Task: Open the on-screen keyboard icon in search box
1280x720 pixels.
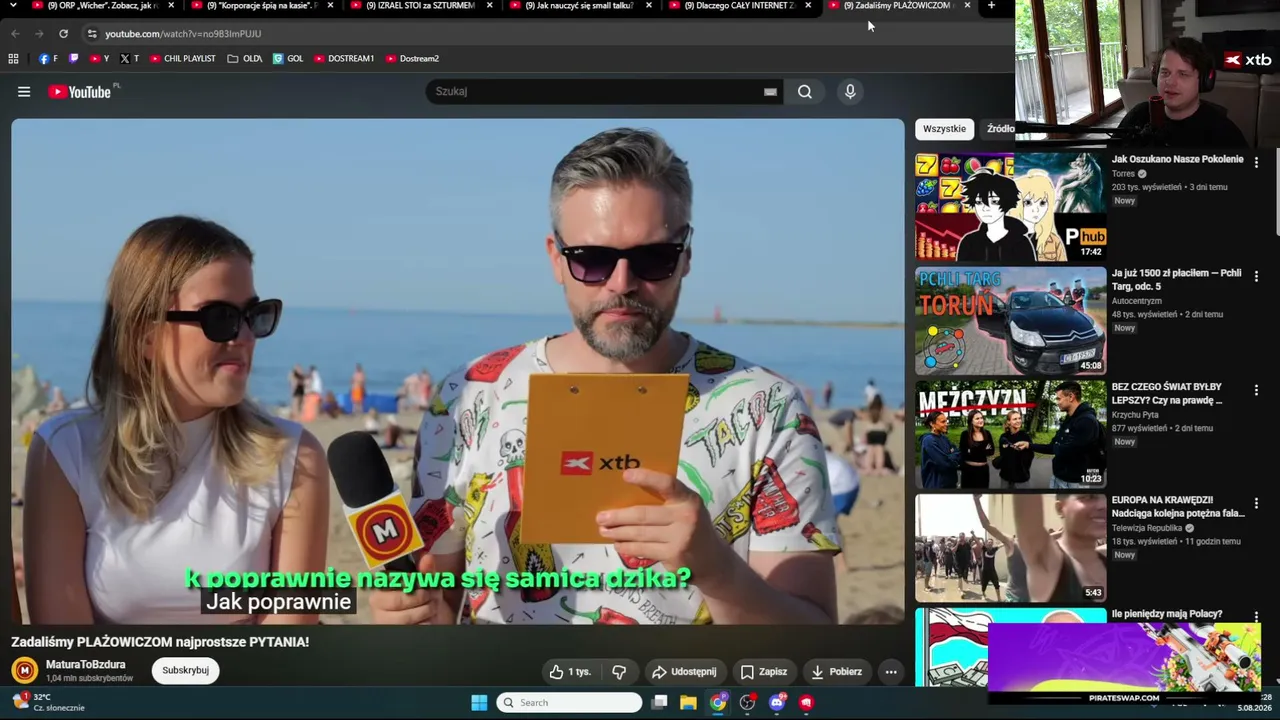Action: 770,92
